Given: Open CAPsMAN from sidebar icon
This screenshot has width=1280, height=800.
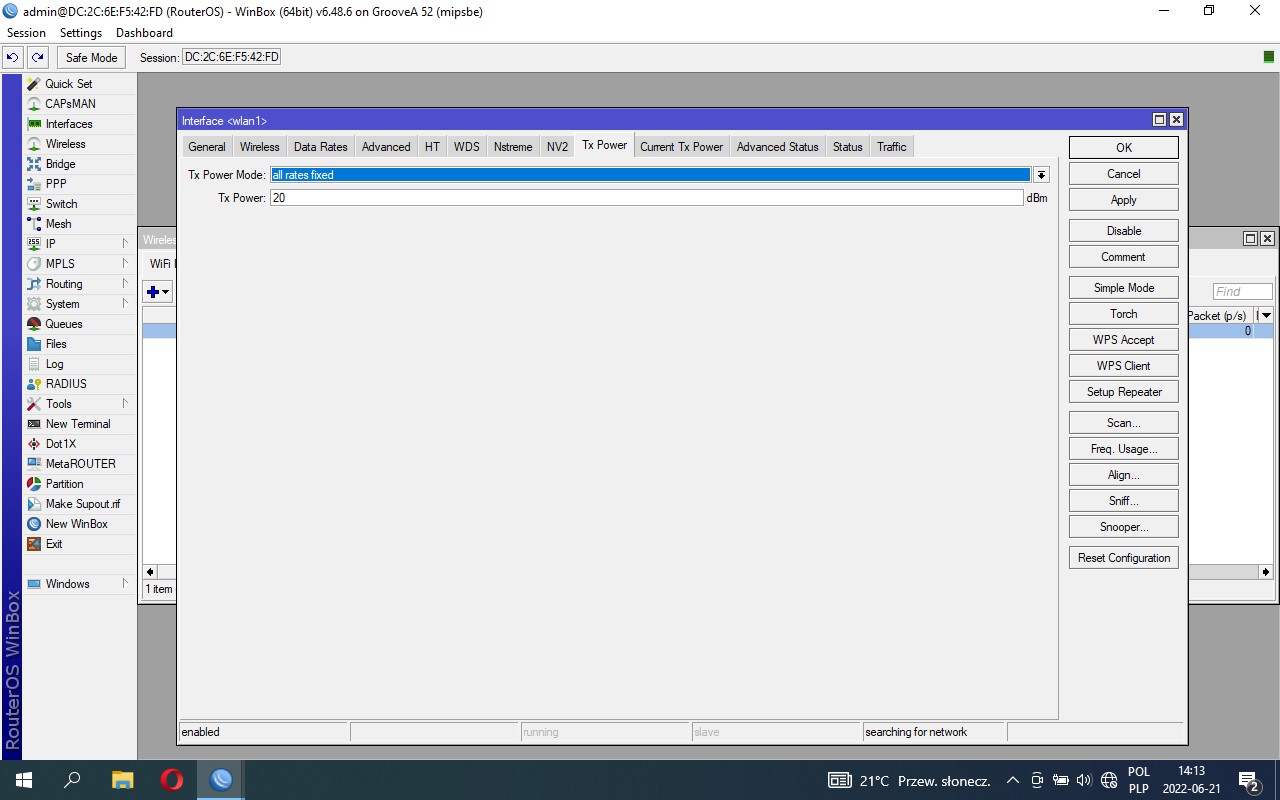Looking at the screenshot, I should (x=34, y=104).
